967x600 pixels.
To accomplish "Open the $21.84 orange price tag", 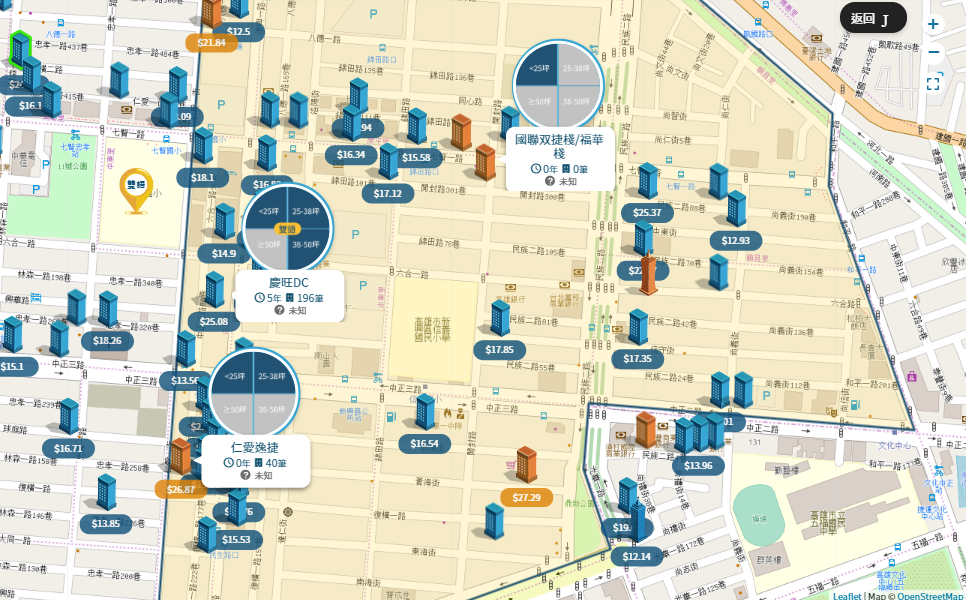I will coord(212,43).
